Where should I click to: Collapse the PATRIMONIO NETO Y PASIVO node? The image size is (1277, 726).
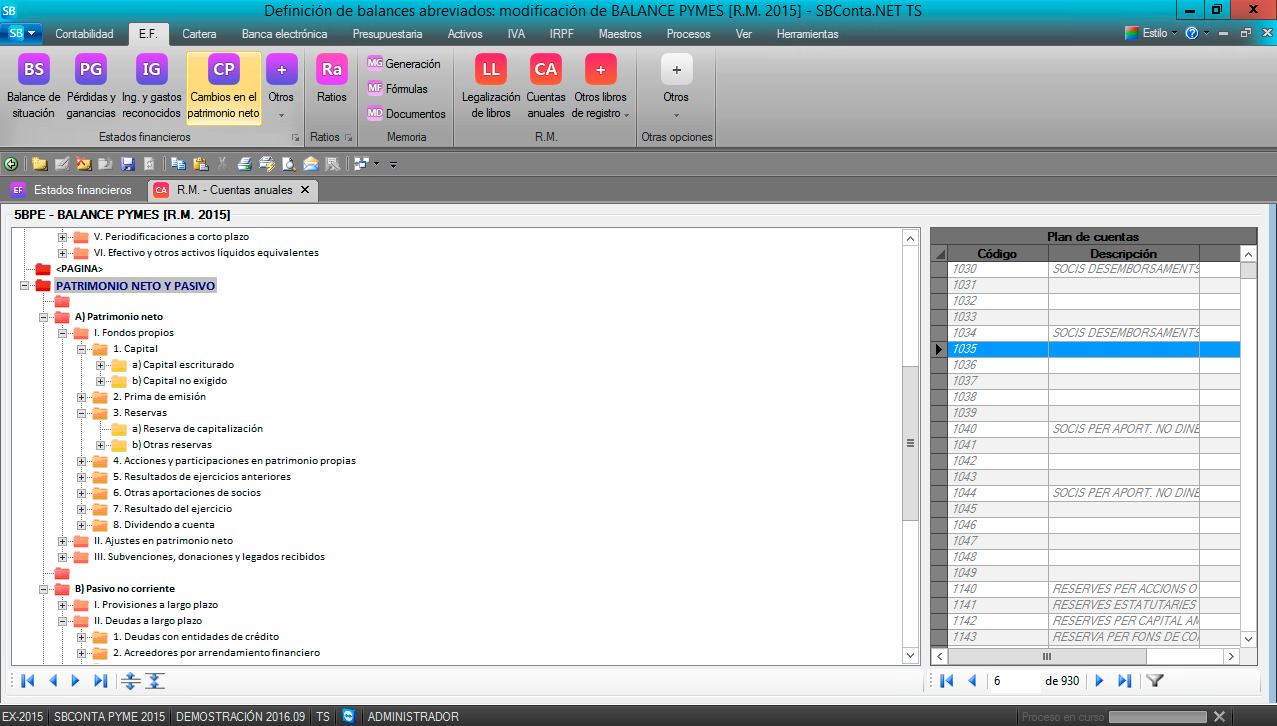(x=24, y=286)
